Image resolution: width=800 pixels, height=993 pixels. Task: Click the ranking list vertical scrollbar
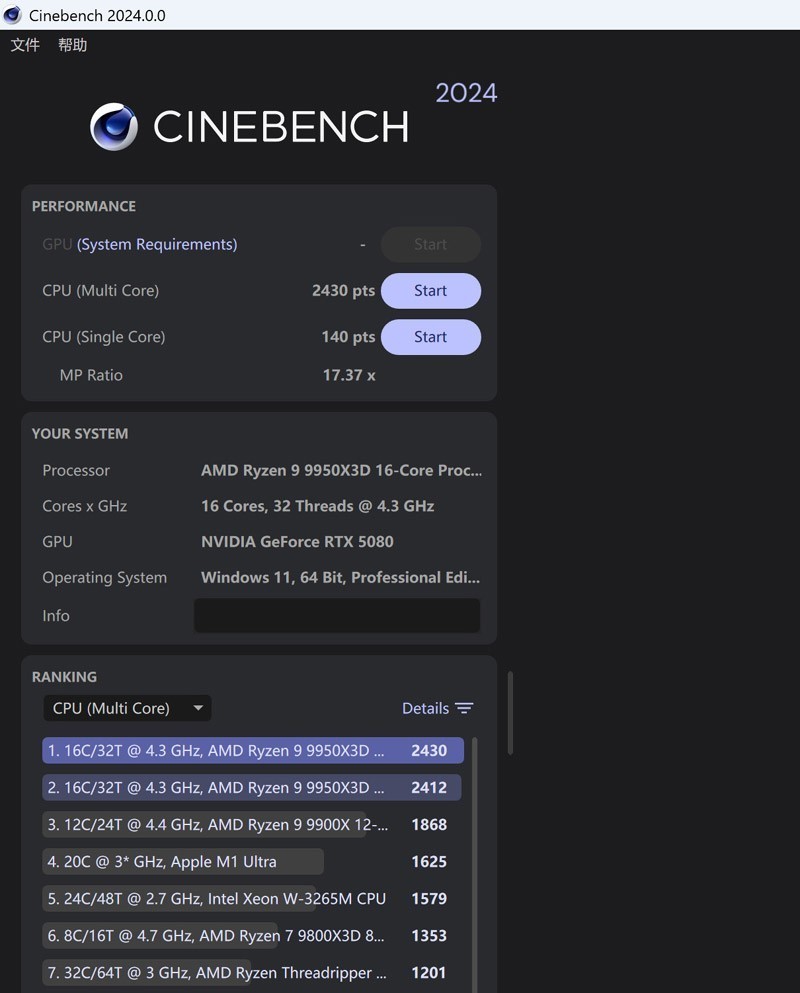(474, 860)
